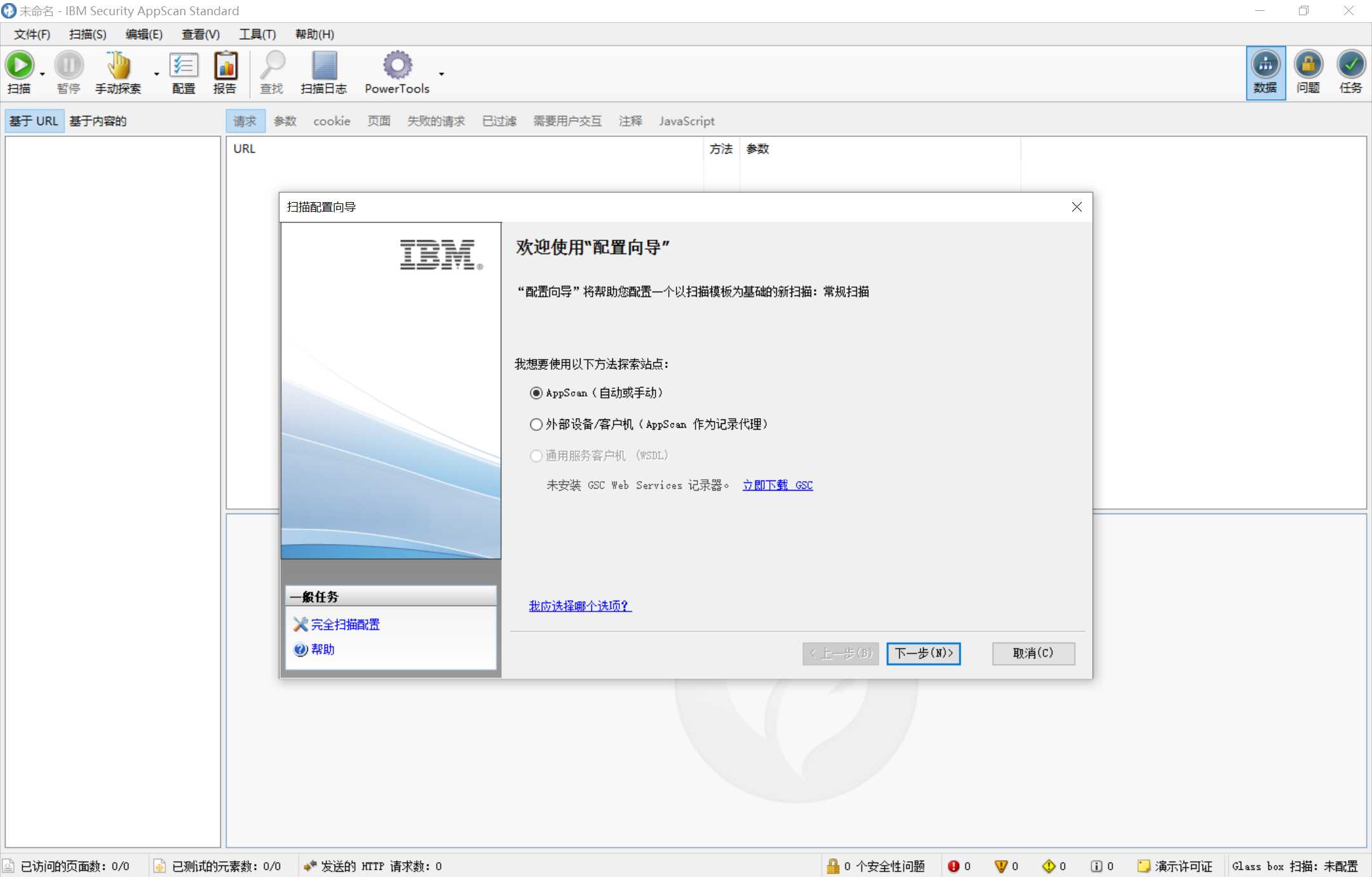Close the 扫描配置向导 dialog
This screenshot has width=1372, height=877.
coord(1077,207)
